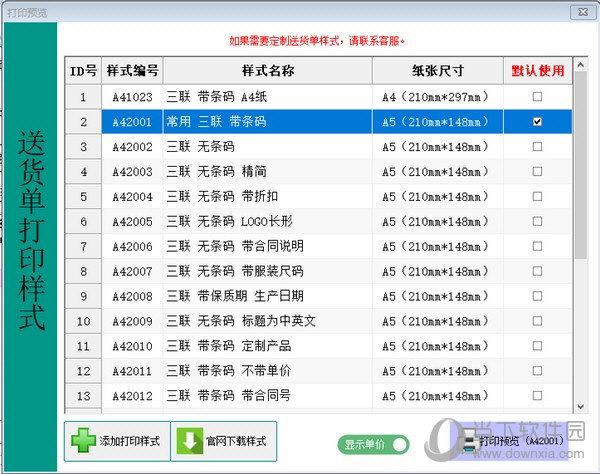Select row header number 2
This screenshot has height=474, width=600.
pos(83,122)
